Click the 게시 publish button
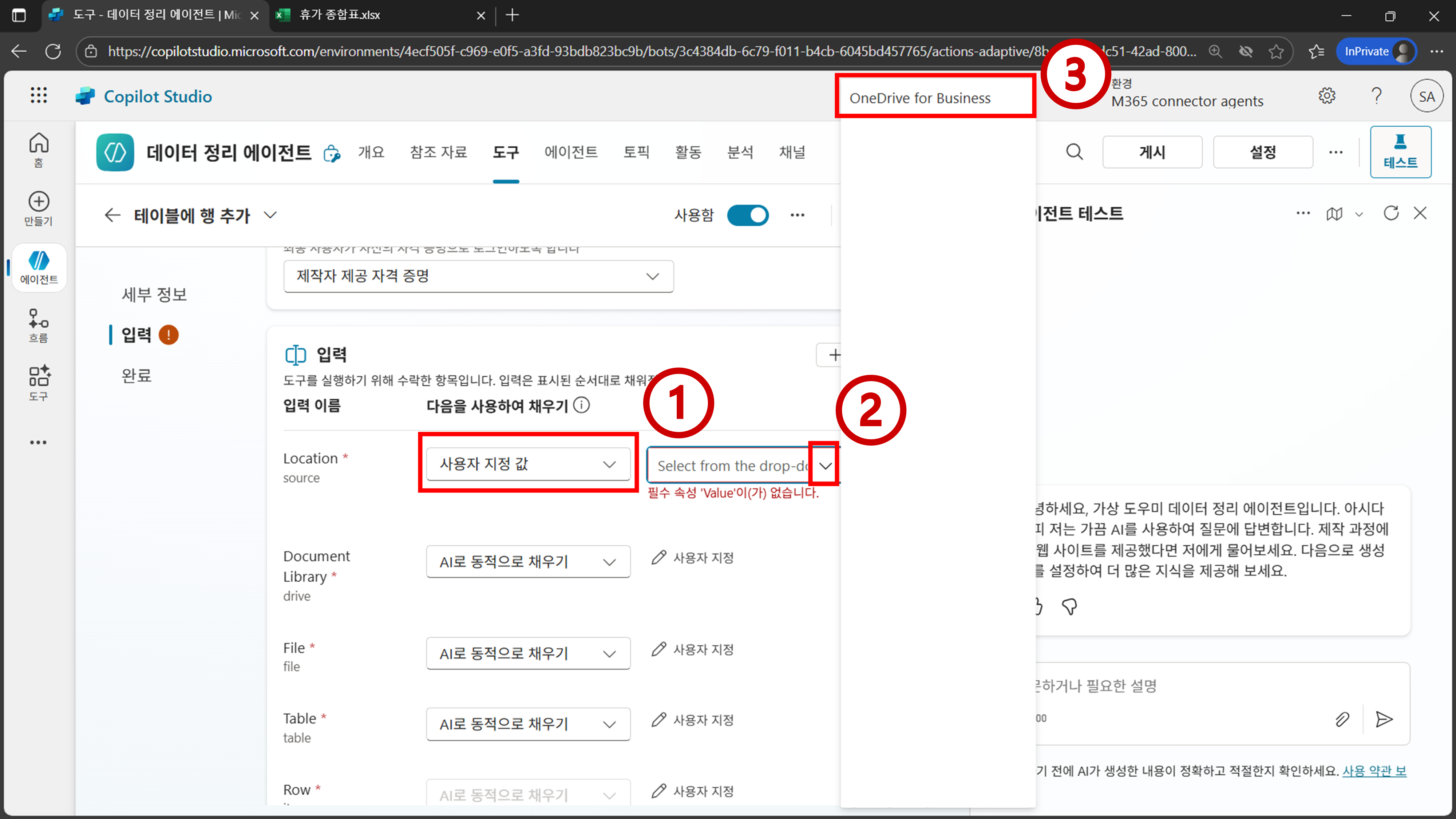The image size is (1456, 819). pos(1151,152)
